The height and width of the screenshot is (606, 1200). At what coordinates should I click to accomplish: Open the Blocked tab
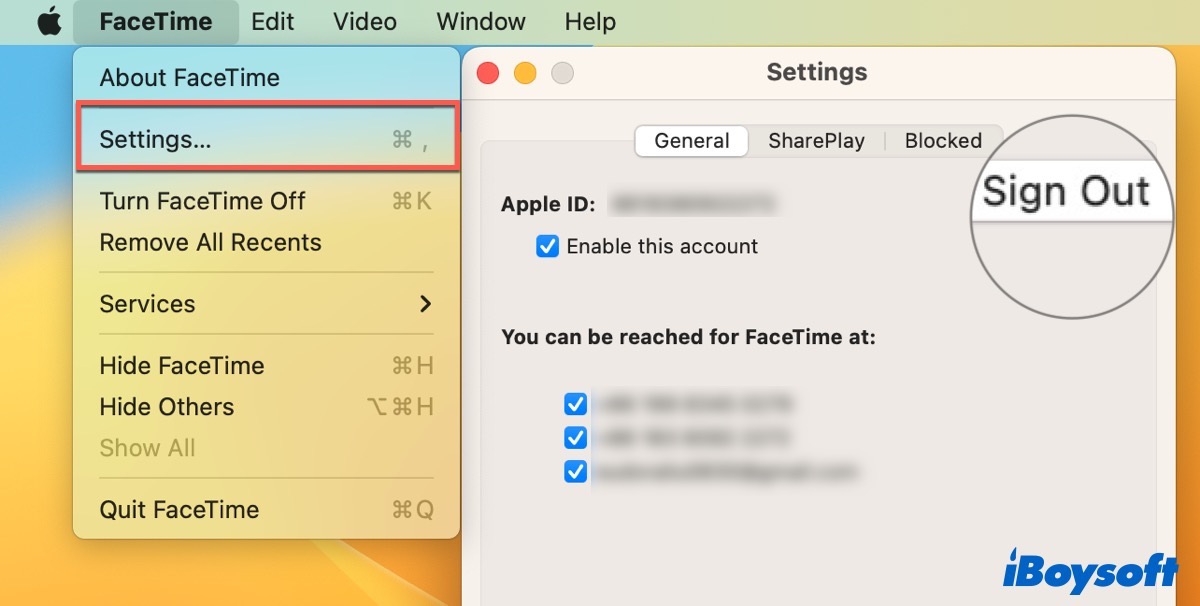point(942,141)
